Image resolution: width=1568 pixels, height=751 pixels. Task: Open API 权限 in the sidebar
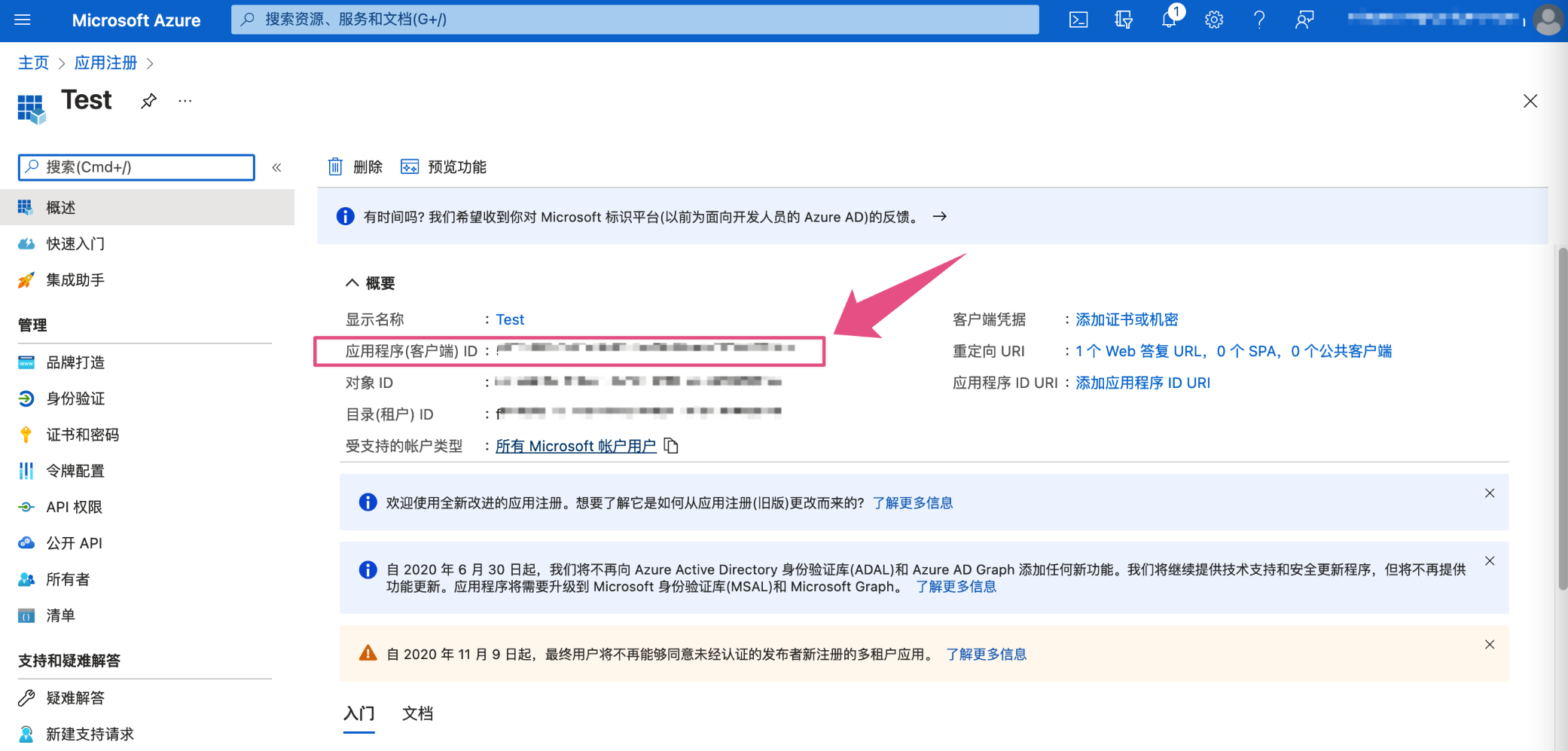74,507
